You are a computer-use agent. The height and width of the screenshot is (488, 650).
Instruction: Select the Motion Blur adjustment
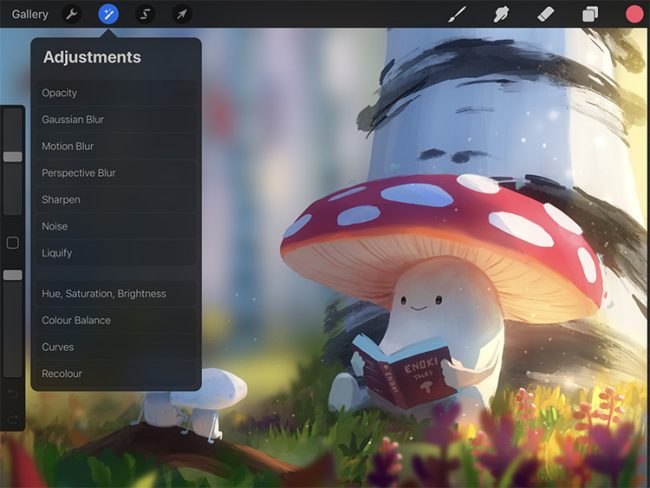coord(68,146)
